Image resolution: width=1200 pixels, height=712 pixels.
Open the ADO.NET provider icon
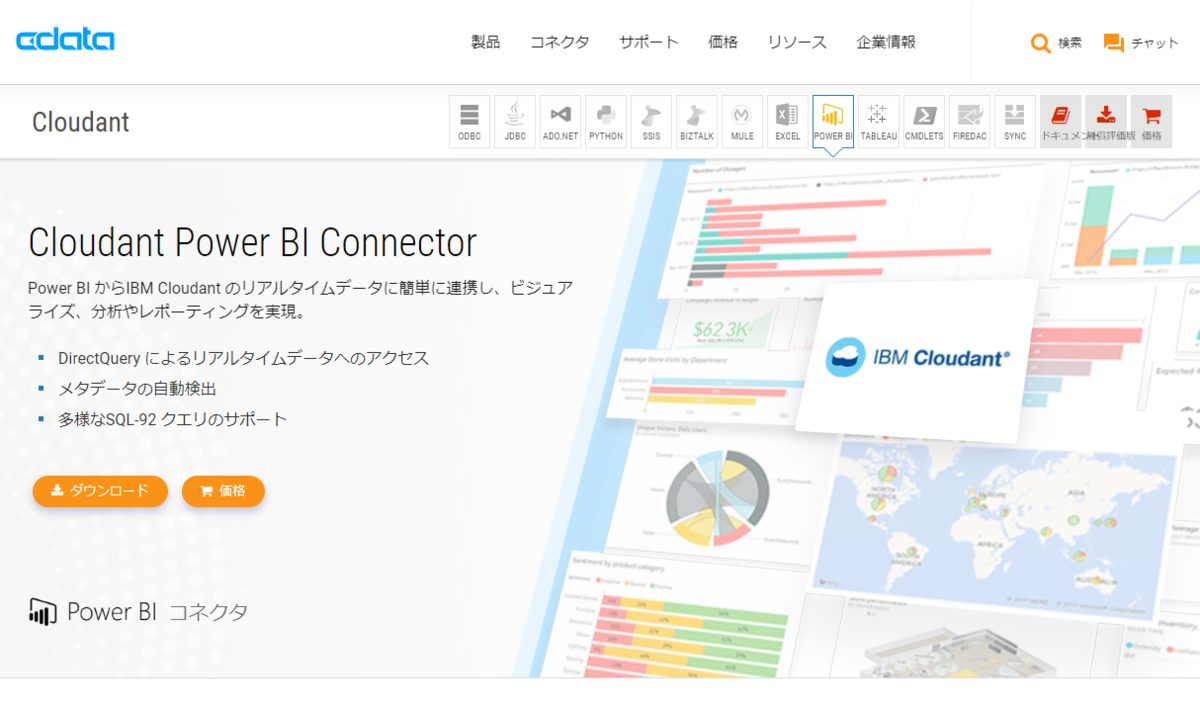click(560, 122)
